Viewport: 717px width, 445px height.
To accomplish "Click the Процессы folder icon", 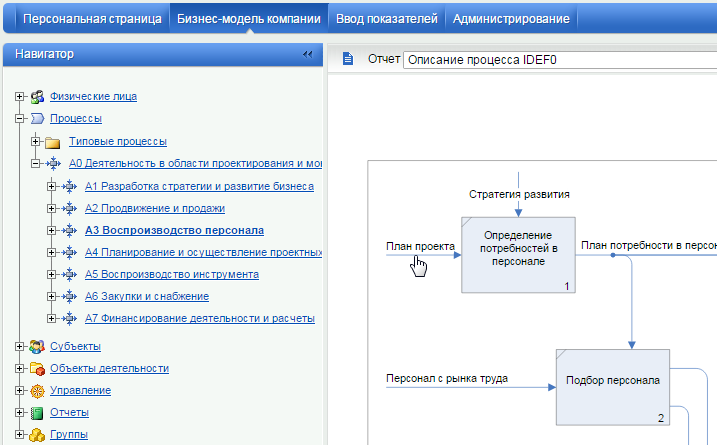I will click(37, 119).
